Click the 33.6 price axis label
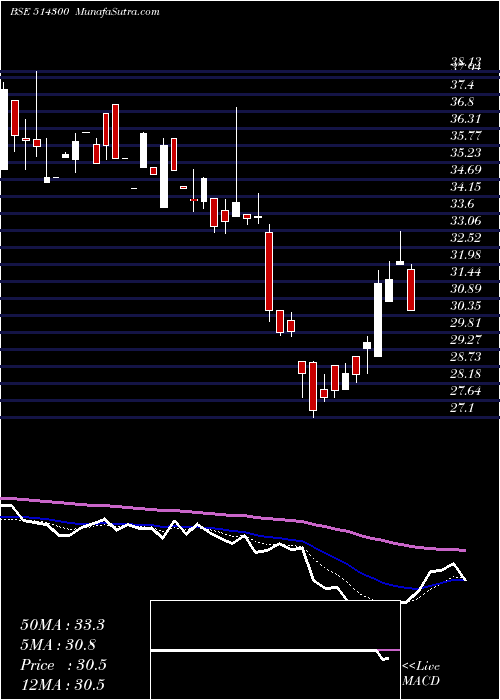Image resolution: width=500 pixels, height=700 pixels. click(462, 204)
